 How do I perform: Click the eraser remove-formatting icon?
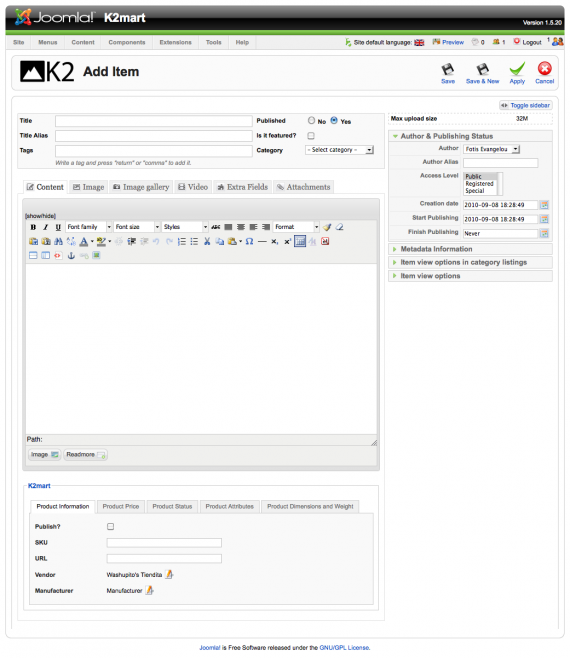pyautogui.click(x=340, y=227)
